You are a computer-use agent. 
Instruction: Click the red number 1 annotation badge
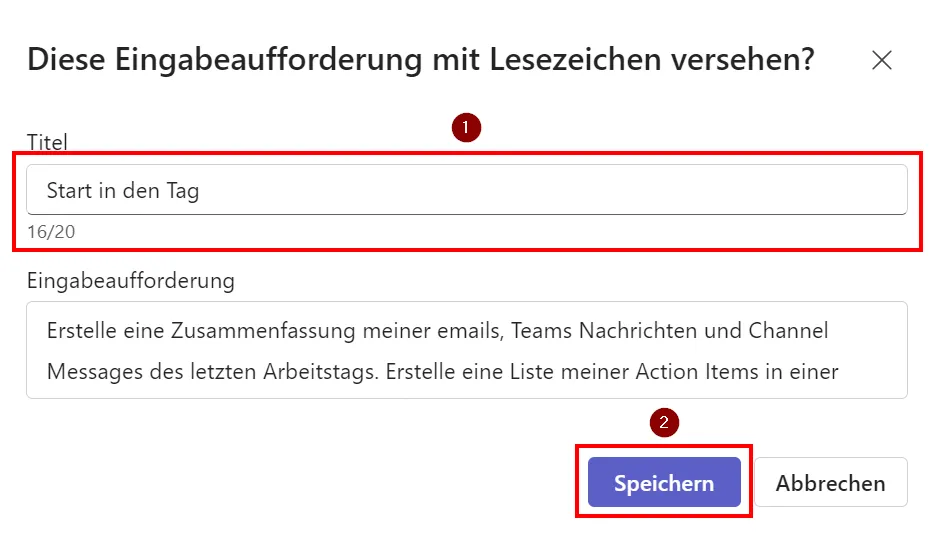coord(466,128)
